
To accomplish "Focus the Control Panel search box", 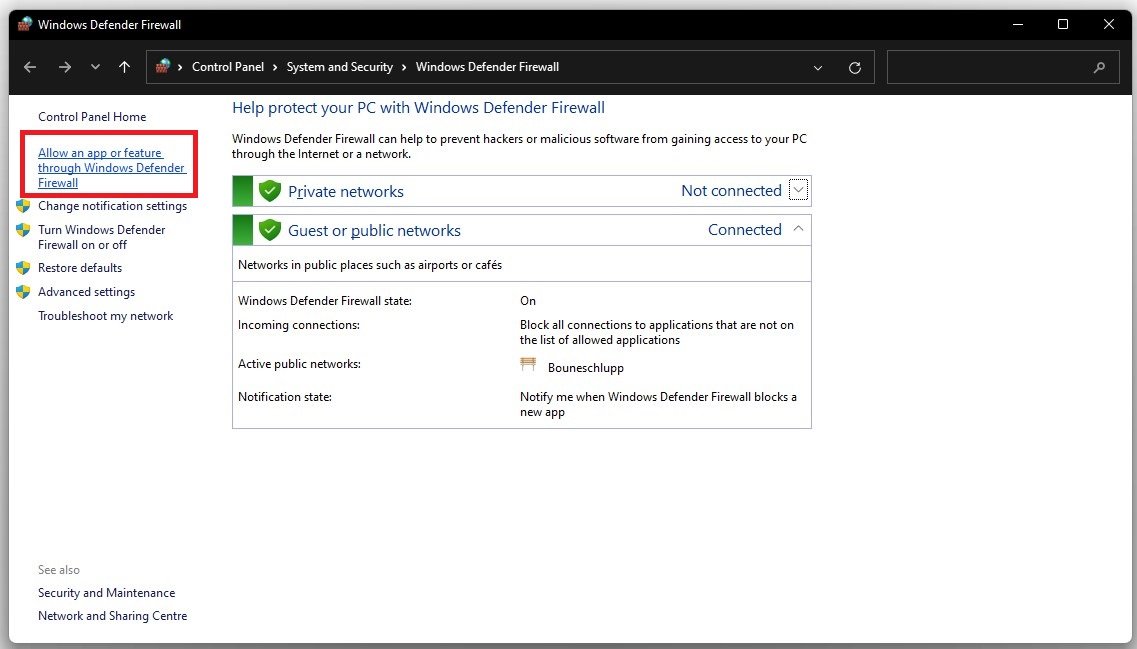I will [x=1003, y=67].
